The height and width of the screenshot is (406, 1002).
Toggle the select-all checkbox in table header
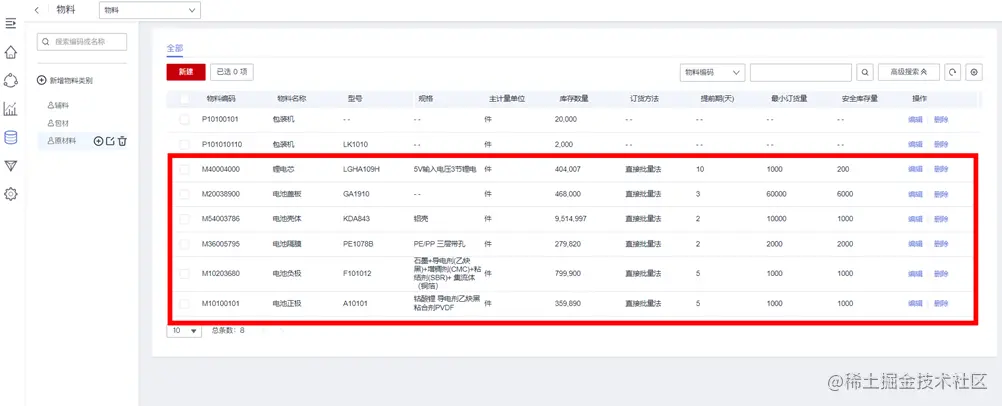[x=185, y=99]
